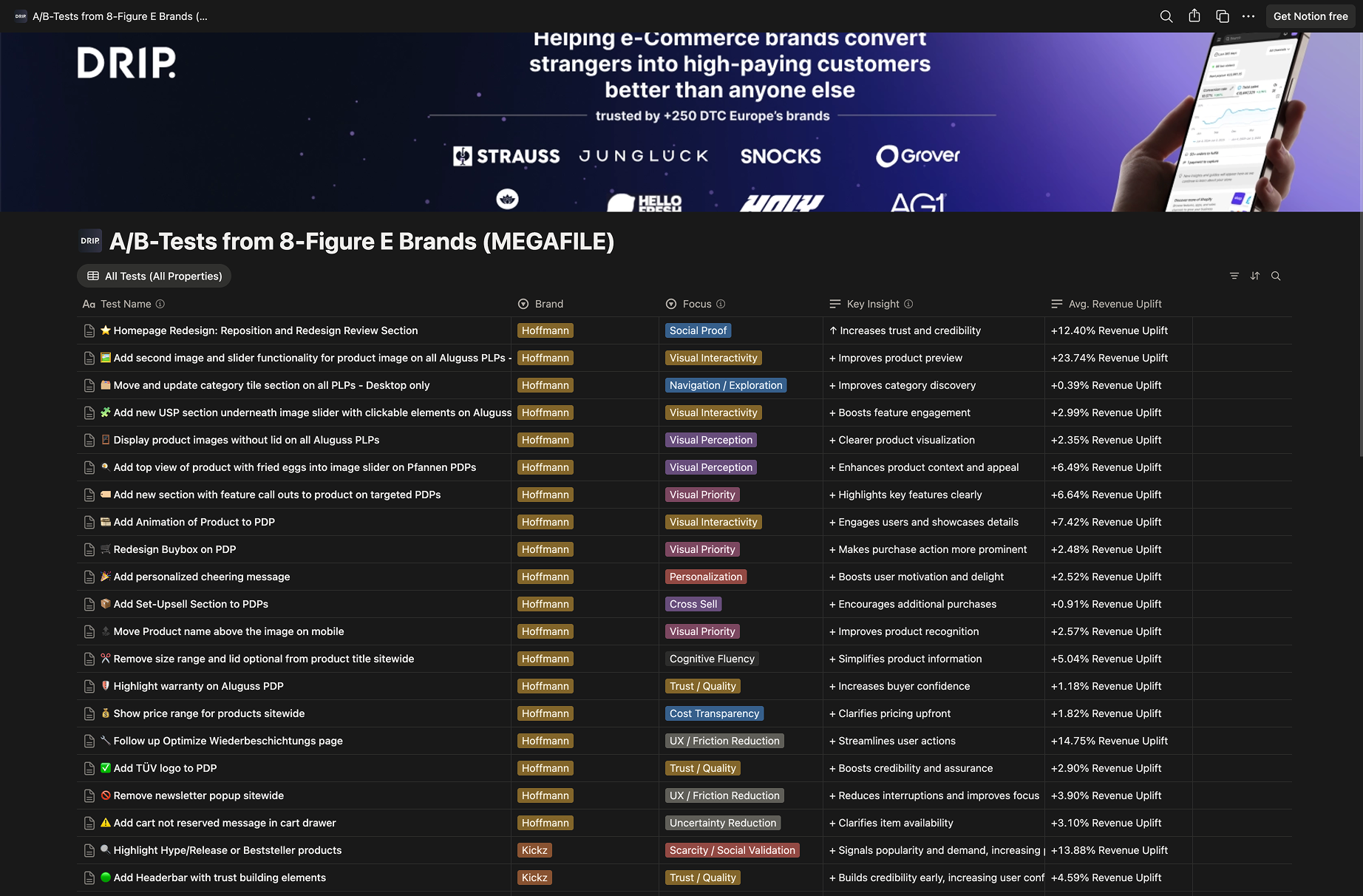Click the Kickz brand tag in Headerbar row
The image size is (1363, 896).
coord(534,878)
